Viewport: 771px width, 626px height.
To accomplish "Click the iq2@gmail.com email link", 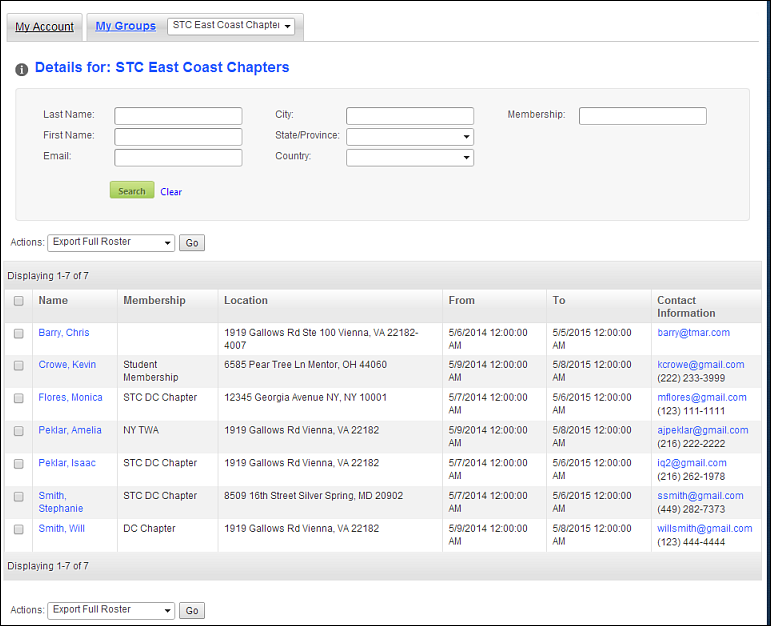I will [x=692, y=463].
